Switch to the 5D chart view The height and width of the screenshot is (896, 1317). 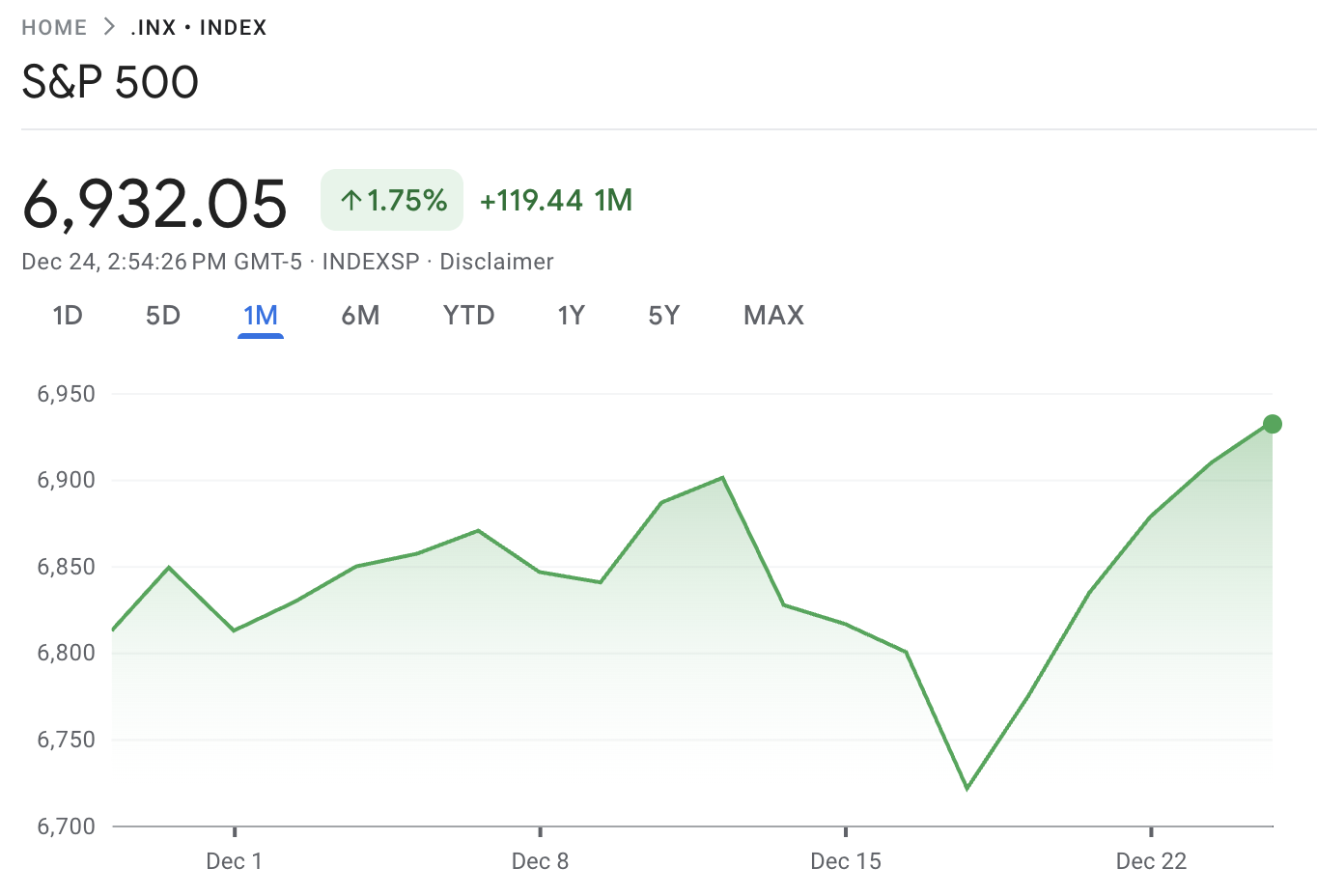(x=162, y=315)
